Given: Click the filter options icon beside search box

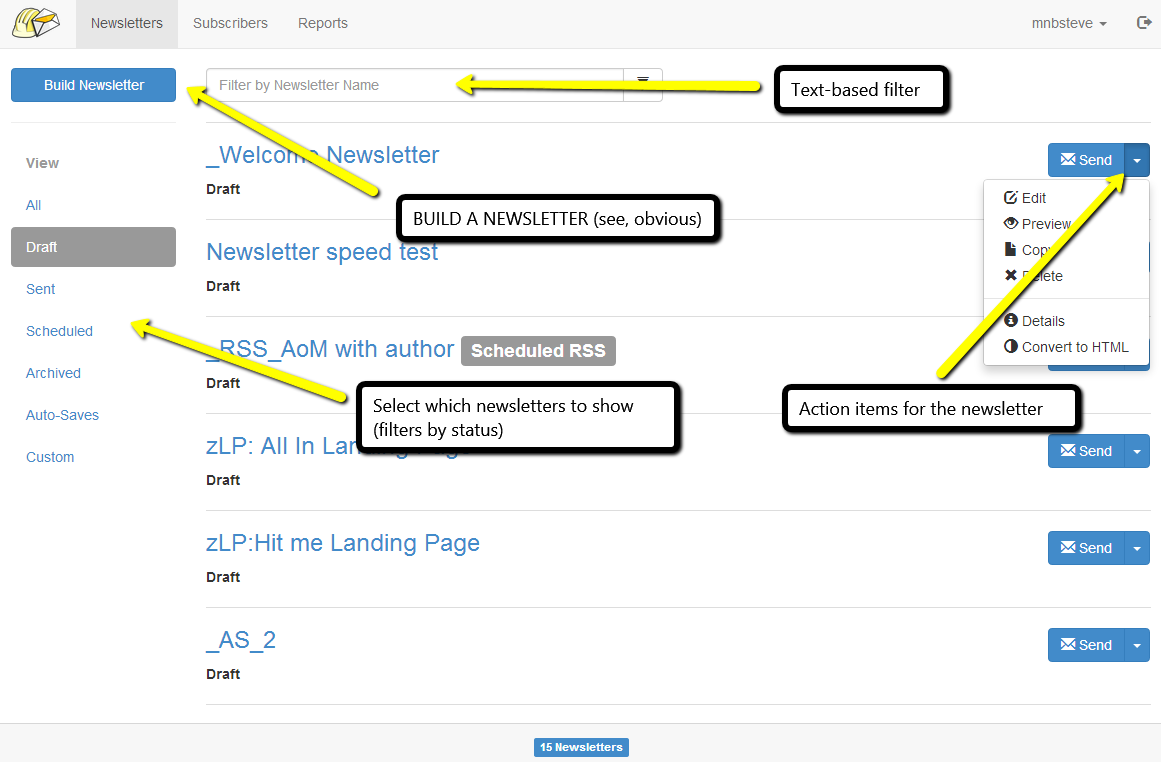Looking at the screenshot, I should point(643,85).
